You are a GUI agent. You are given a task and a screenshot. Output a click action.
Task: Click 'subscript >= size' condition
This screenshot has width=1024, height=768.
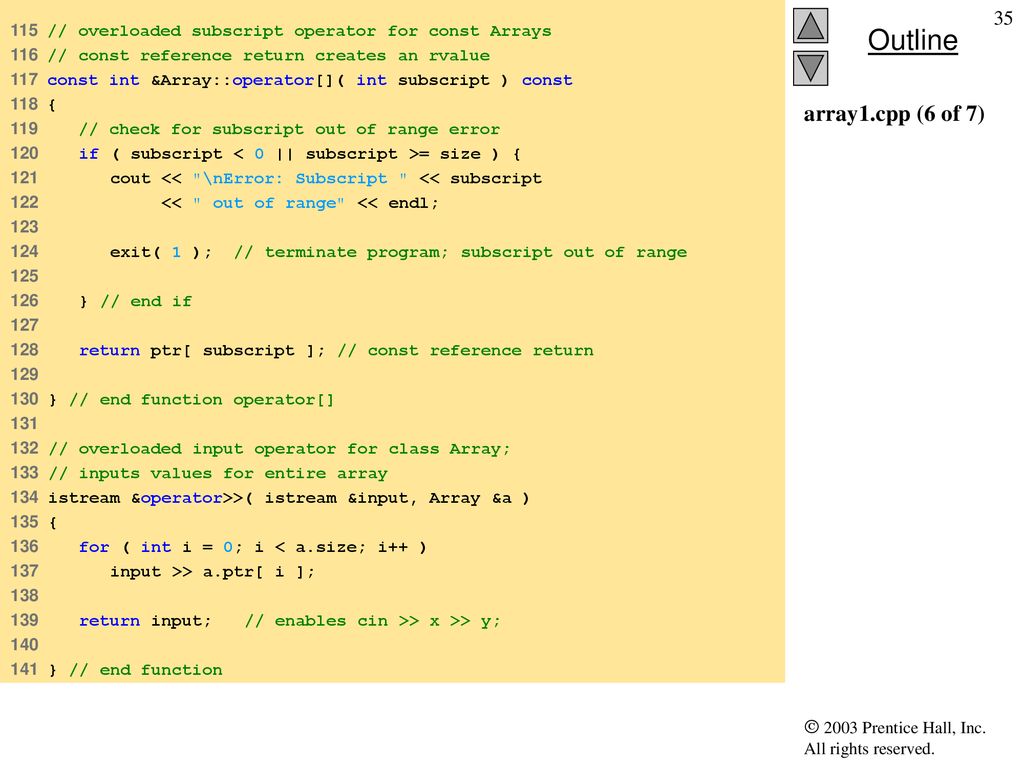click(393, 154)
